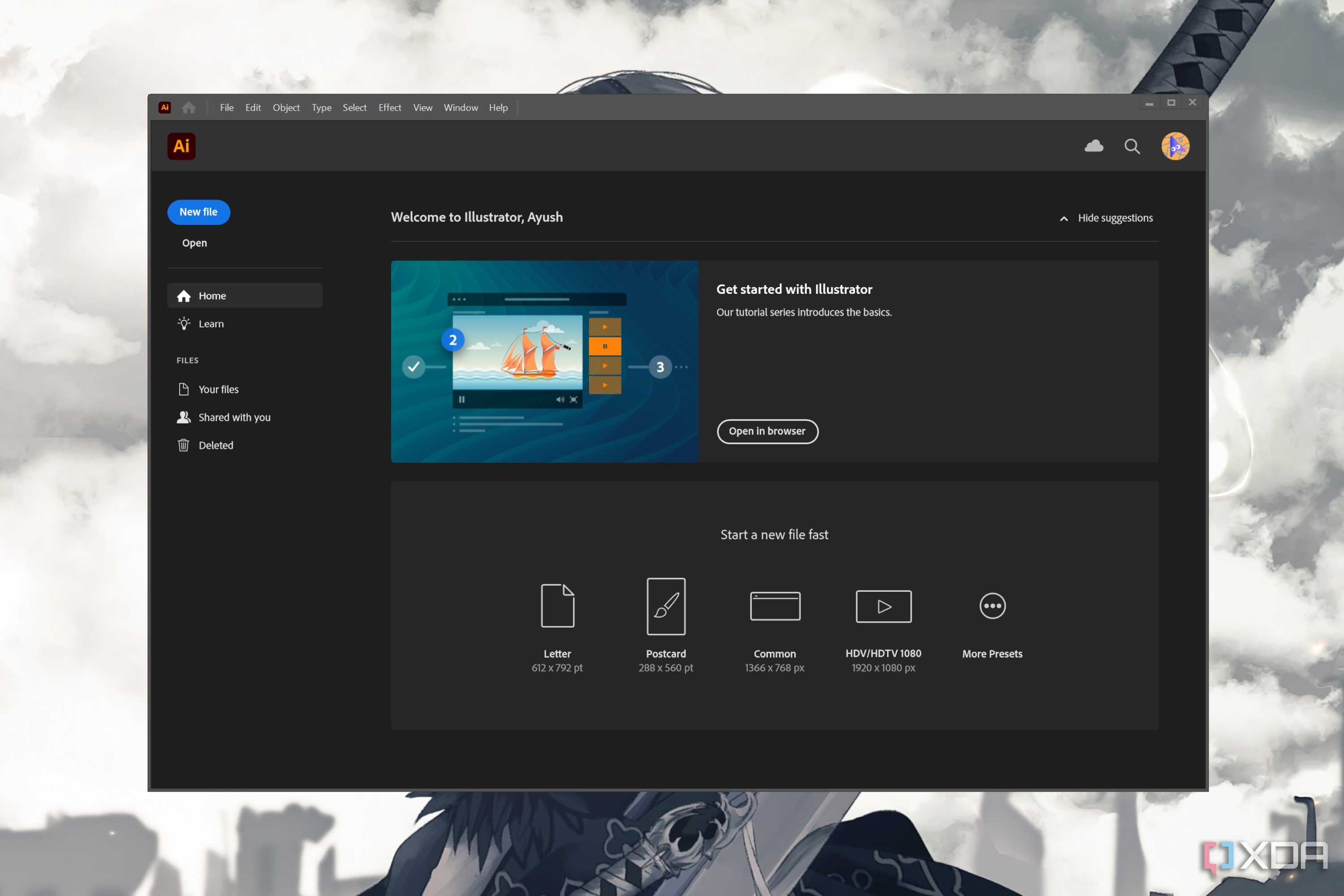Pick the Common 1366 x 768 preset
Image resolution: width=1344 pixels, height=896 pixels.
775,606
